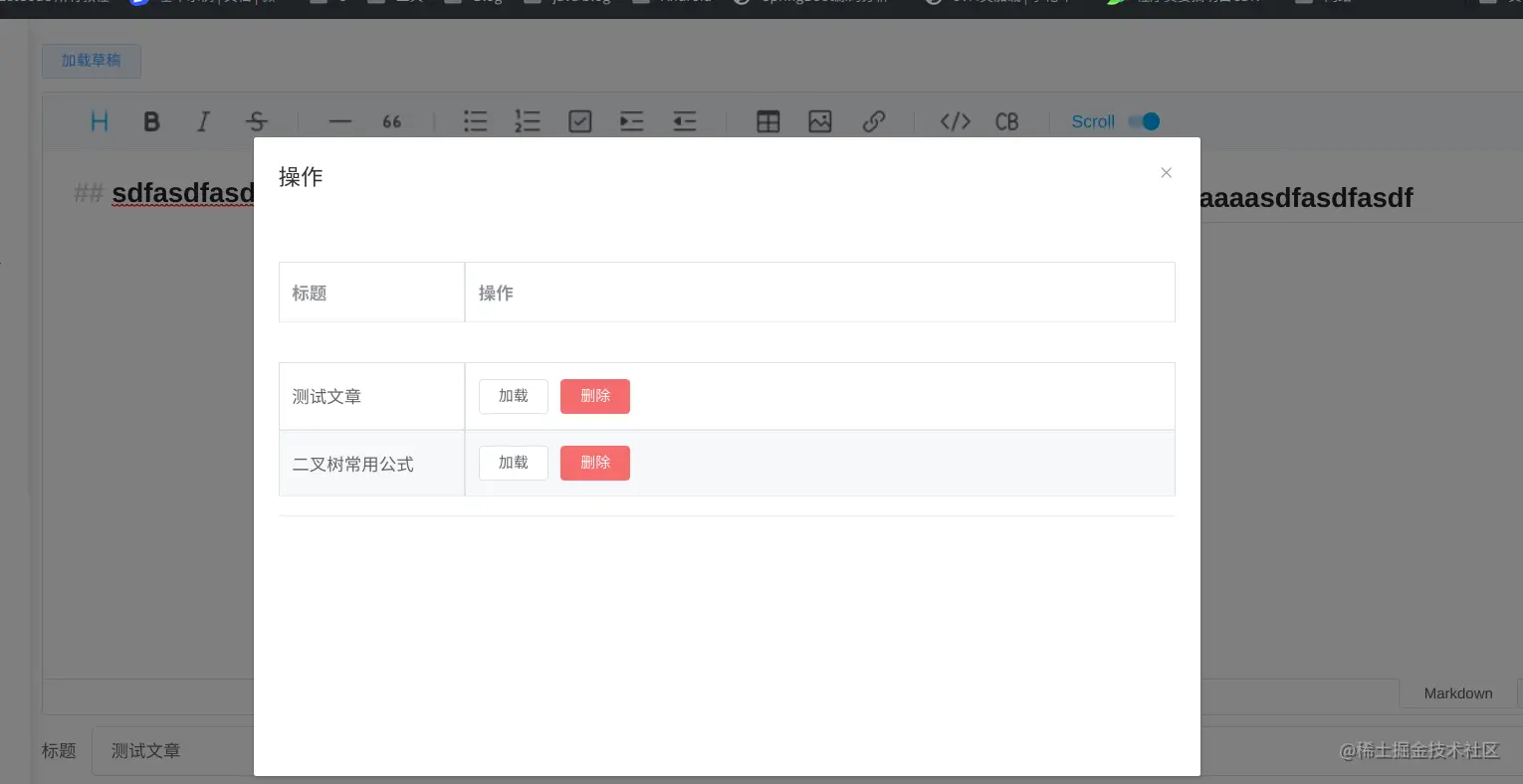The image size is (1523, 784).
Task: Apply strikethrough formatting icon
Action: click(x=256, y=121)
